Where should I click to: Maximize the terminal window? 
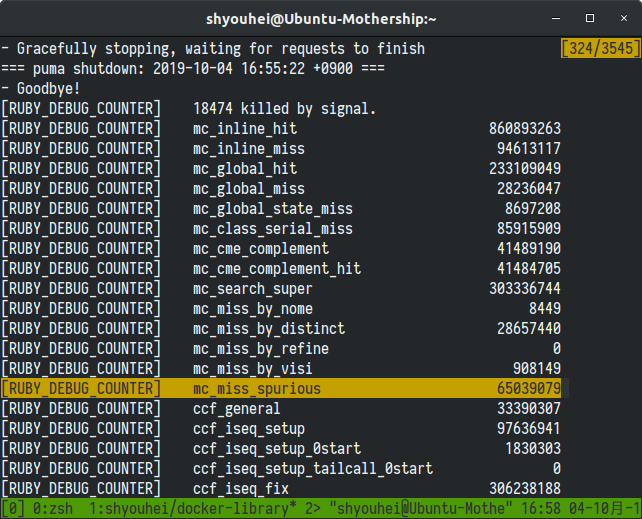tap(590, 18)
